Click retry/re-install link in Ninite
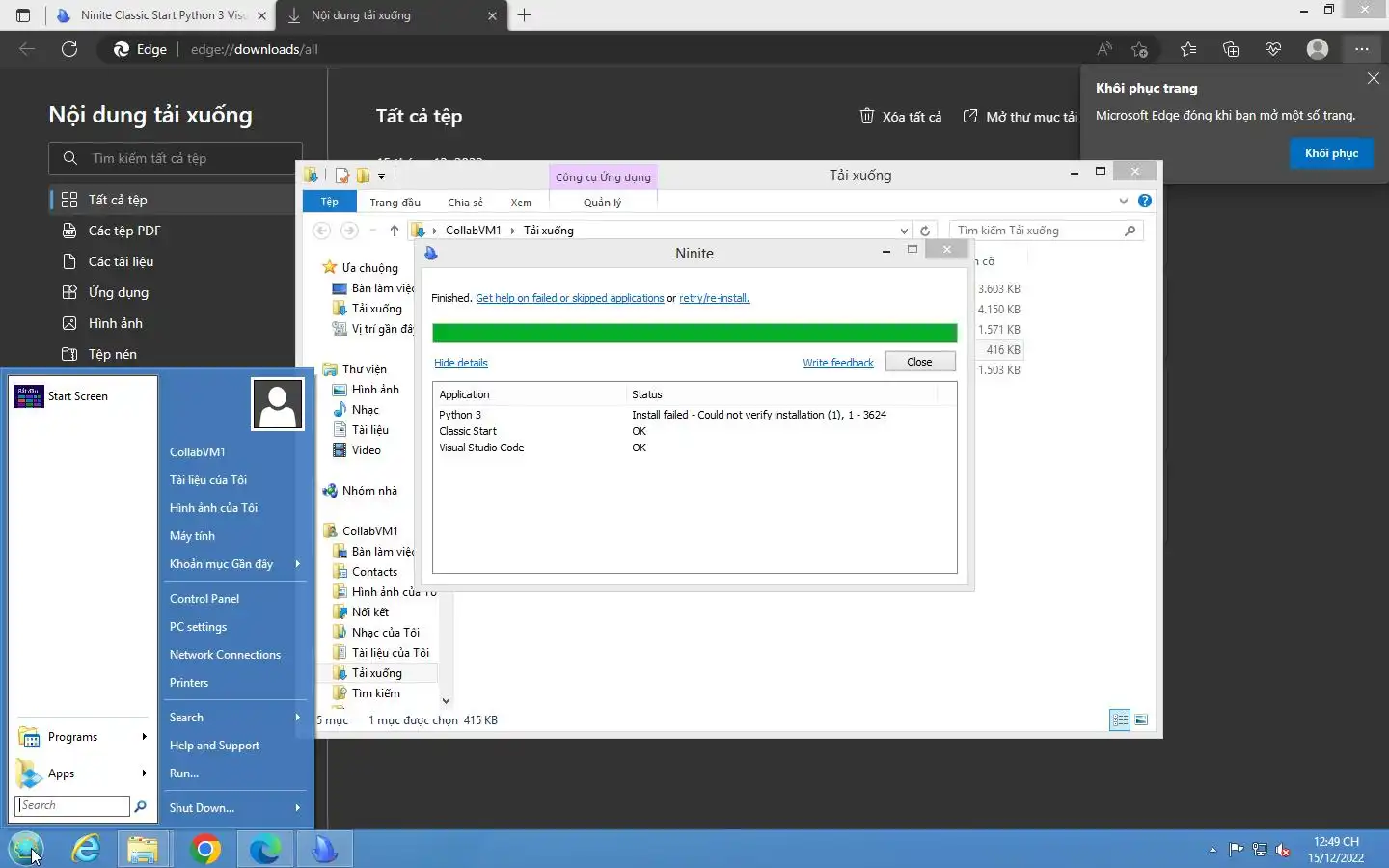The height and width of the screenshot is (868, 1389). tap(714, 298)
